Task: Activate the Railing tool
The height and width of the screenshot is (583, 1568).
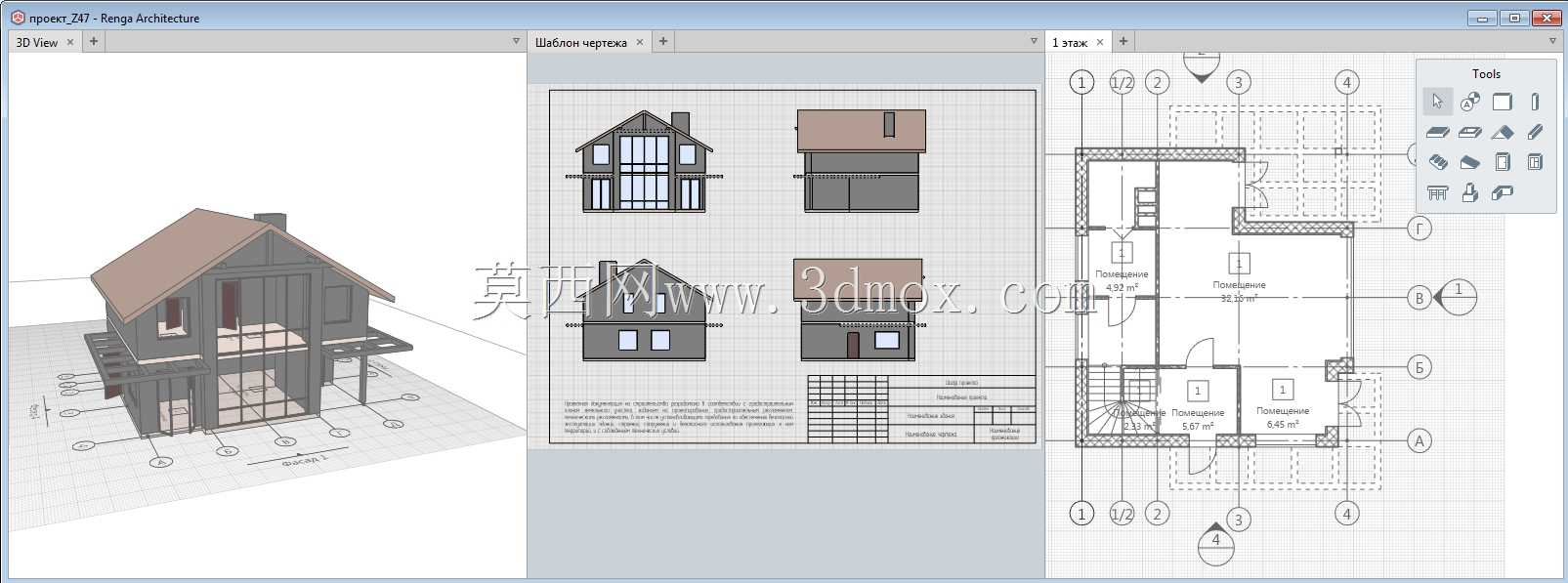Action: (1437, 193)
